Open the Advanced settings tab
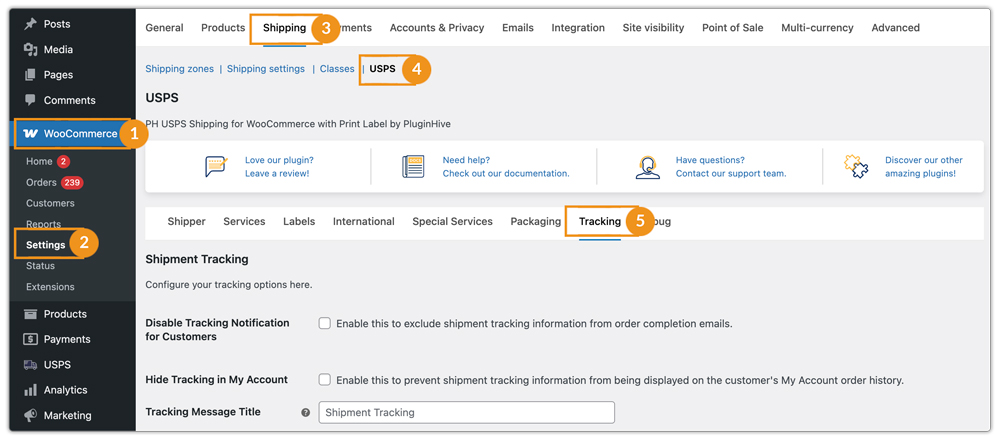Screen dimensions: 1000x440 pyautogui.click(x=895, y=27)
